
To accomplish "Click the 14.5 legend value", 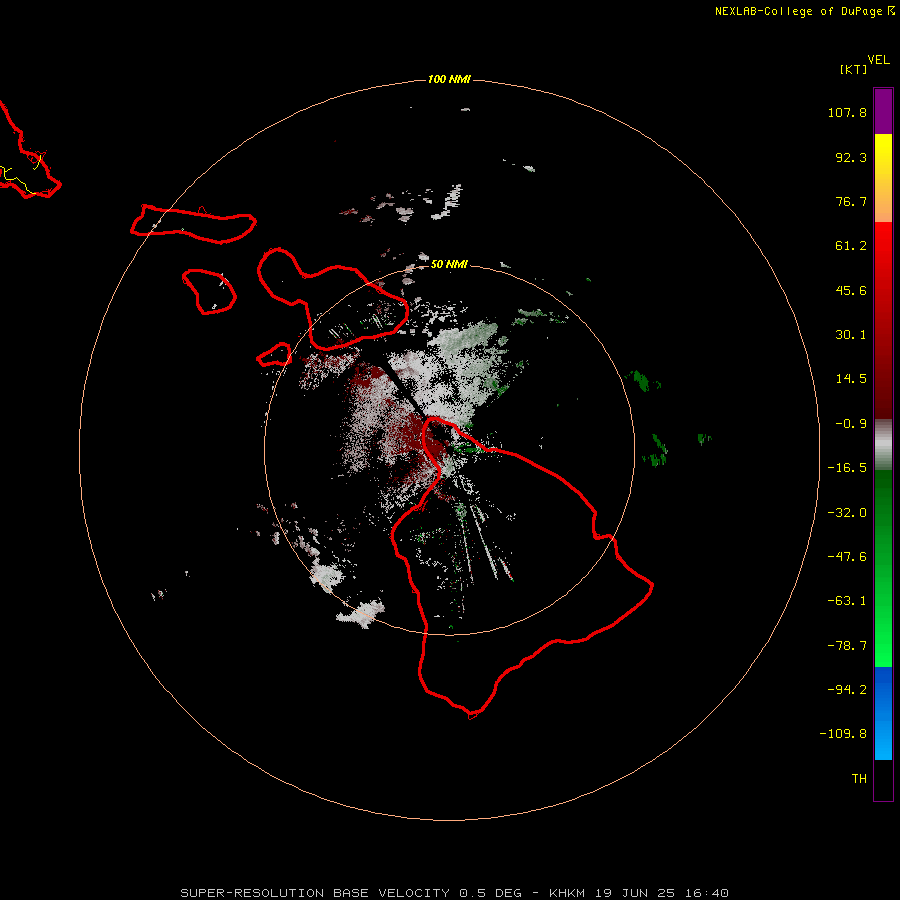I will click(851, 379).
